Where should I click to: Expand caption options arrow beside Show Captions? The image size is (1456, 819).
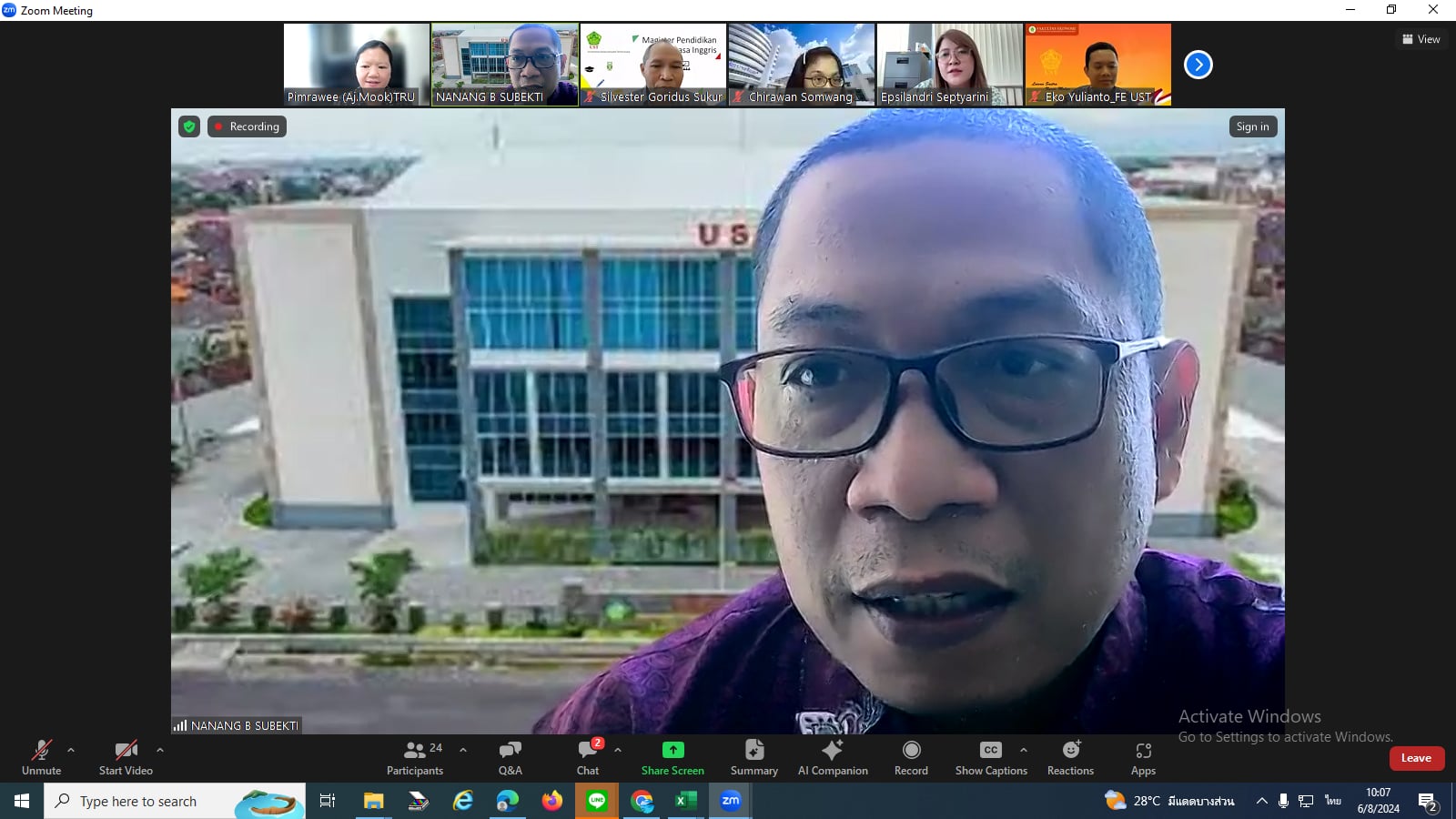tap(1024, 751)
